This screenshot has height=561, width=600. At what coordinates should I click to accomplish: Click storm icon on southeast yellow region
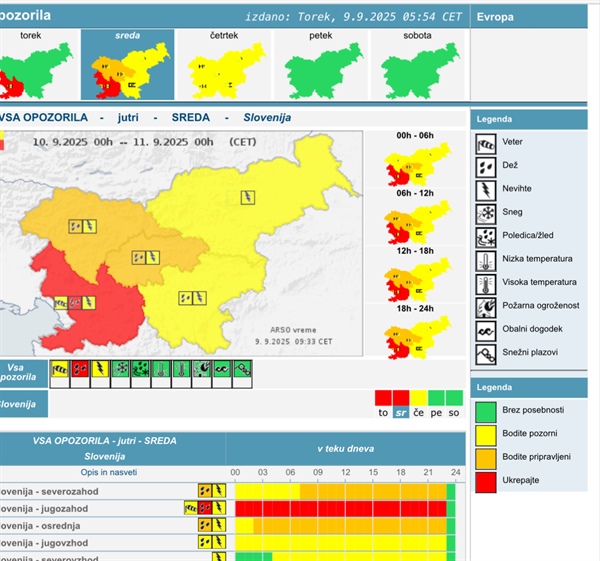[x=200, y=298]
